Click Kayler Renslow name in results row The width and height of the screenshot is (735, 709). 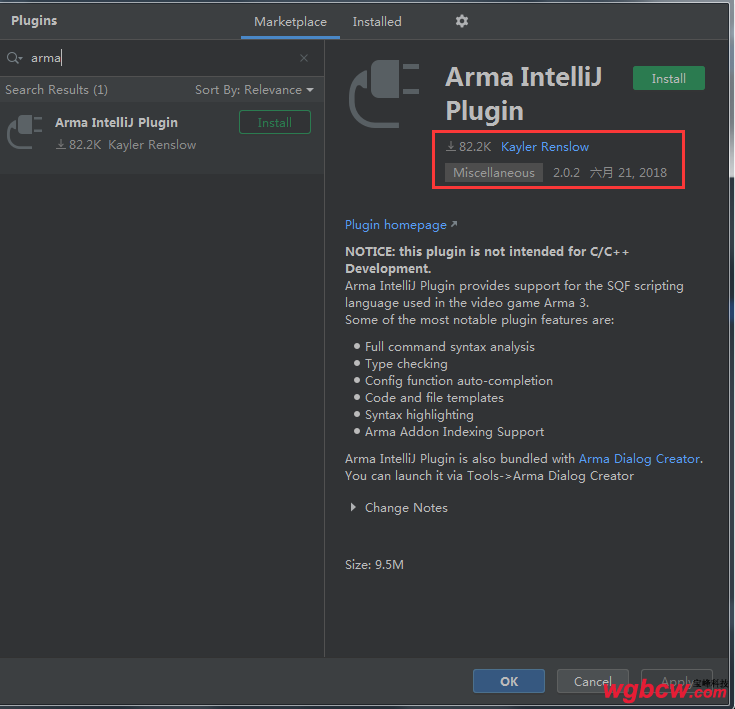coord(152,145)
